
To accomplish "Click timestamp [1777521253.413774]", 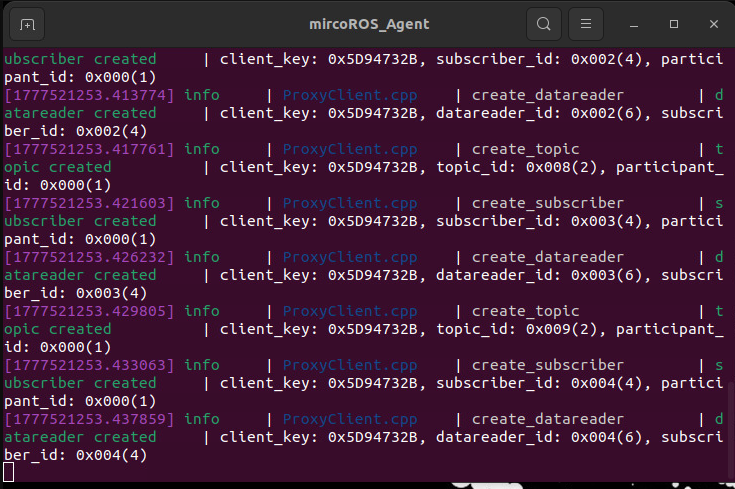I will click(89, 95).
